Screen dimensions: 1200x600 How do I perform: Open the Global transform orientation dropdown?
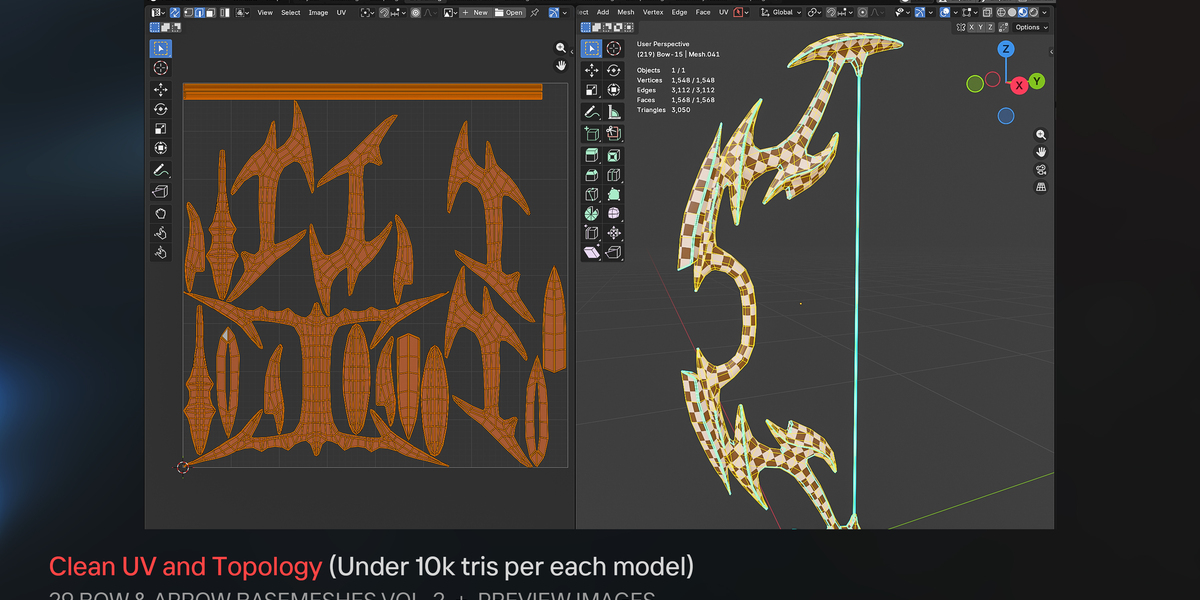tap(783, 12)
